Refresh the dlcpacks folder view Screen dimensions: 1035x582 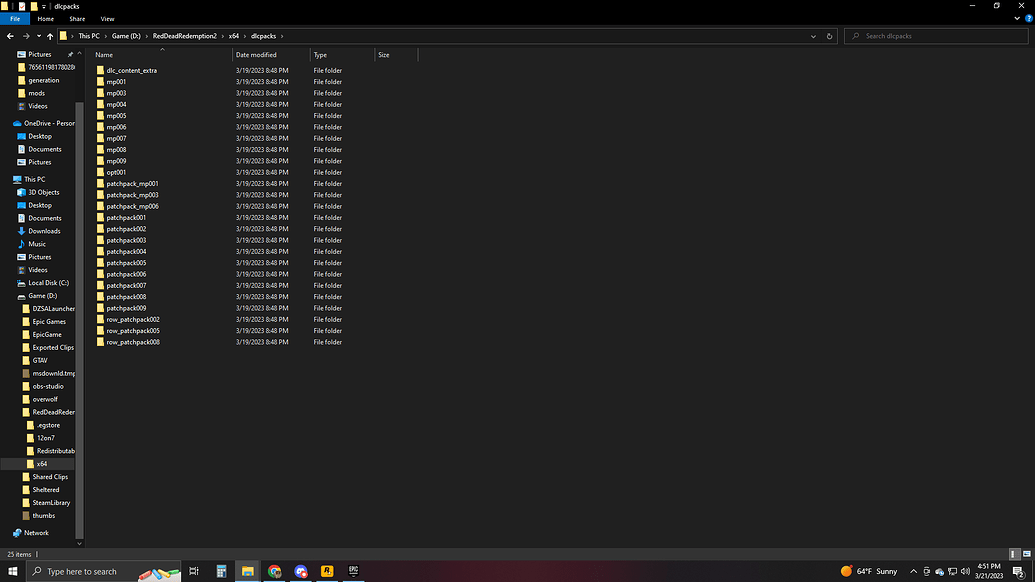point(829,36)
